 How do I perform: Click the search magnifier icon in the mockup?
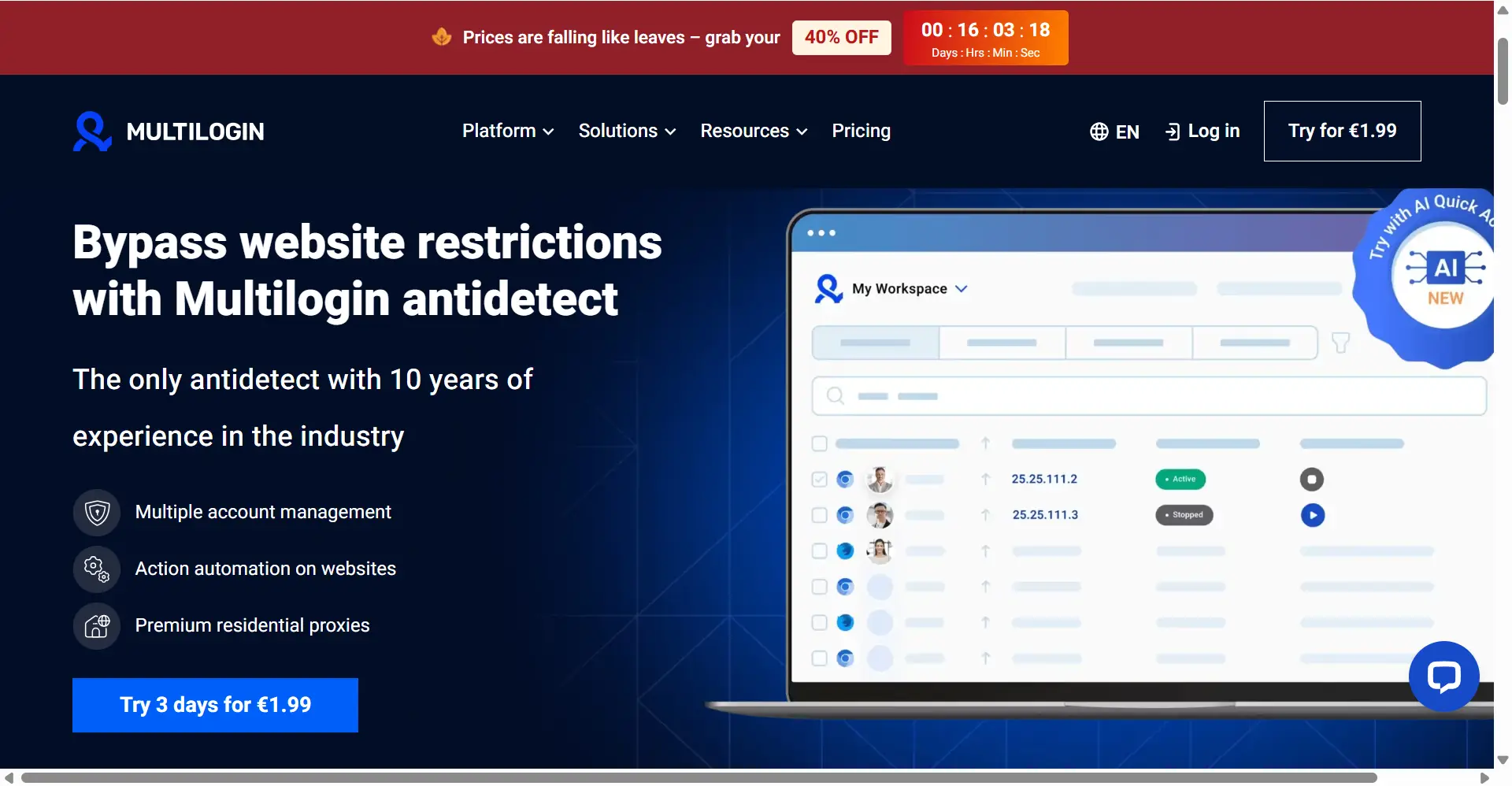[x=836, y=395]
